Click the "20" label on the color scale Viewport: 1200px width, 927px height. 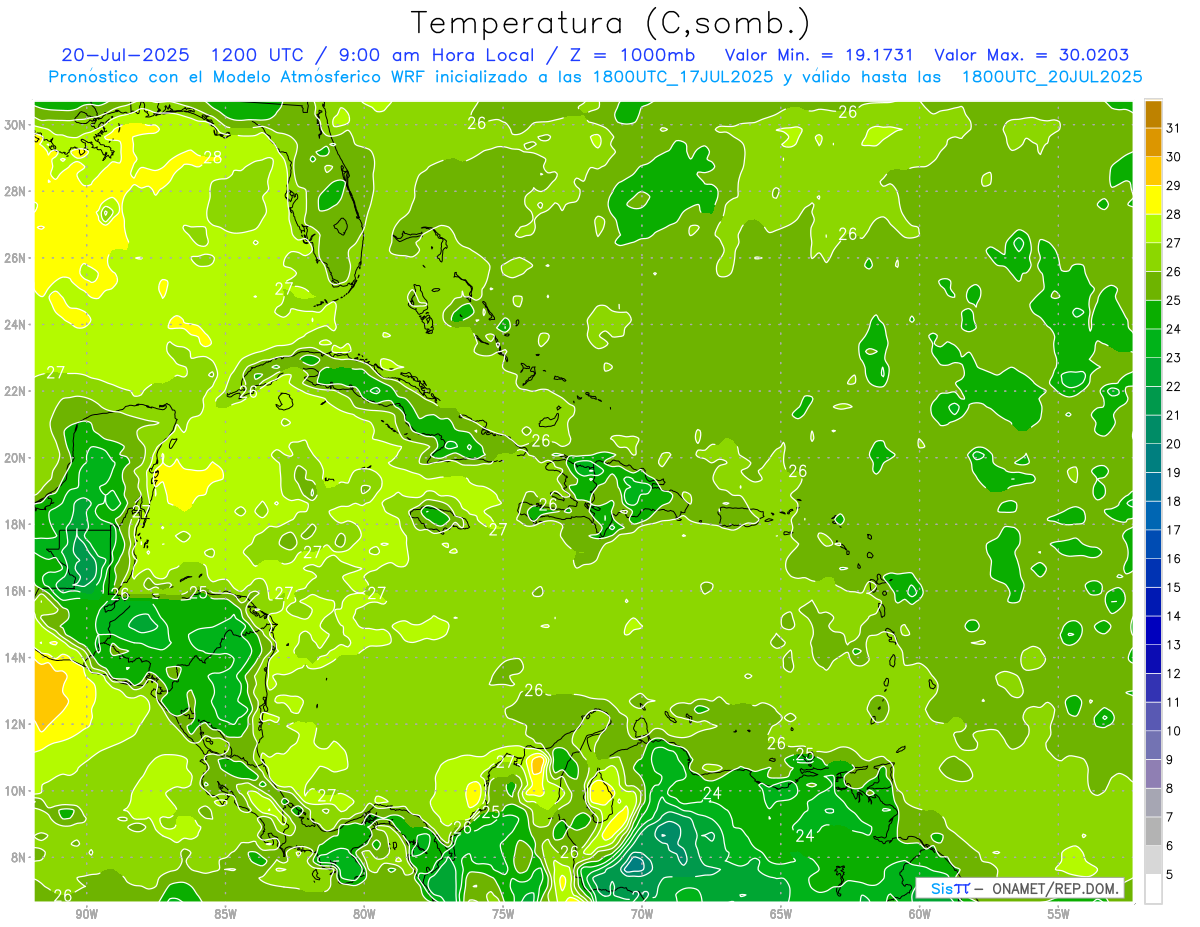click(x=1174, y=444)
